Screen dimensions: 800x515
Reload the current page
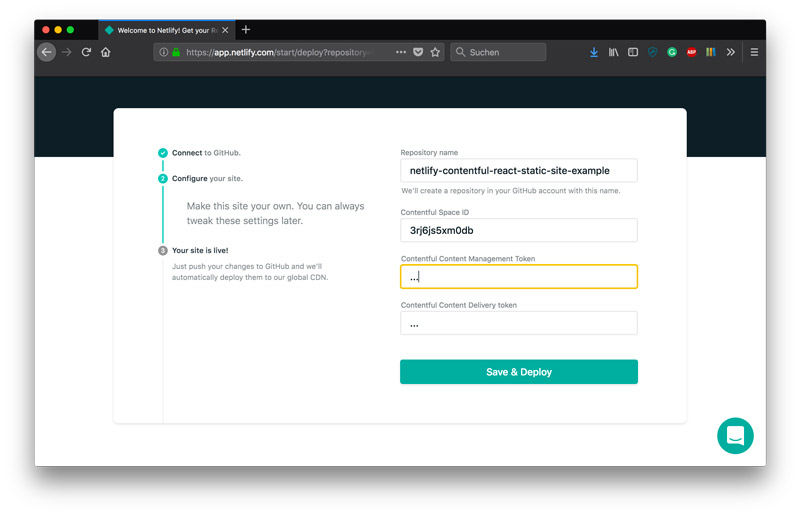point(86,52)
